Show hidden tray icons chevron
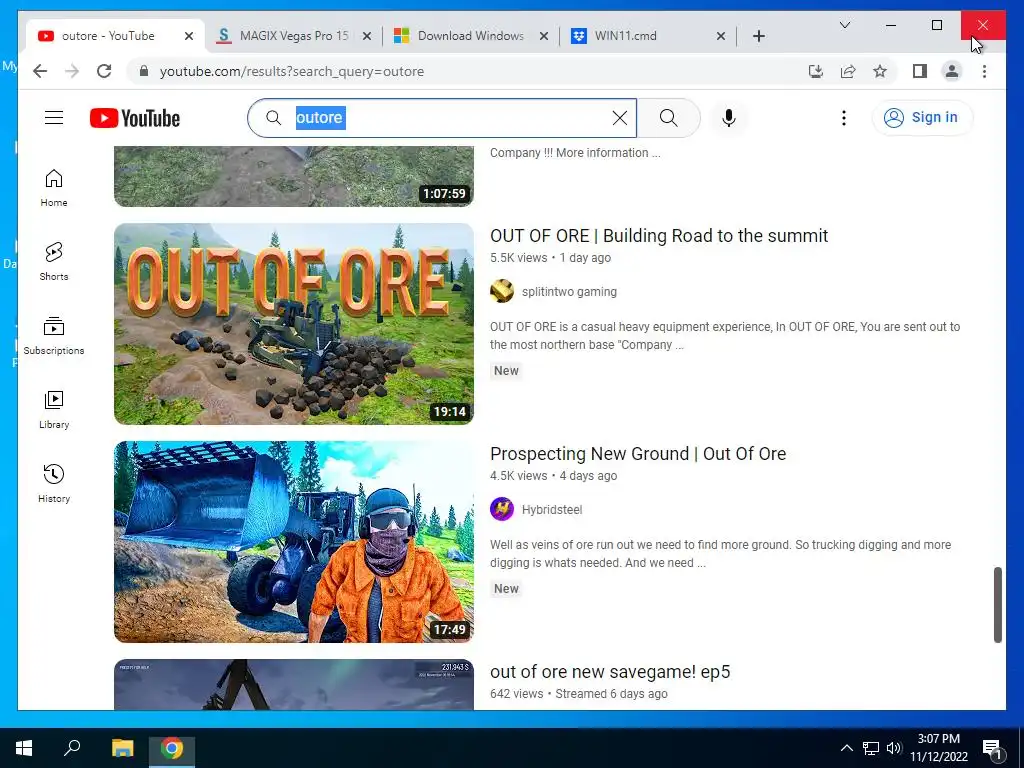The width and height of the screenshot is (1024, 768). click(846, 748)
